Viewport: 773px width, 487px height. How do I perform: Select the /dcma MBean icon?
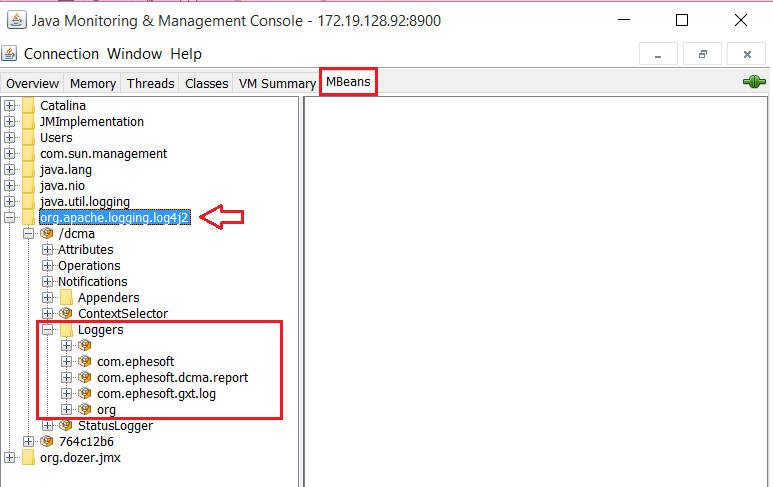[x=47, y=233]
